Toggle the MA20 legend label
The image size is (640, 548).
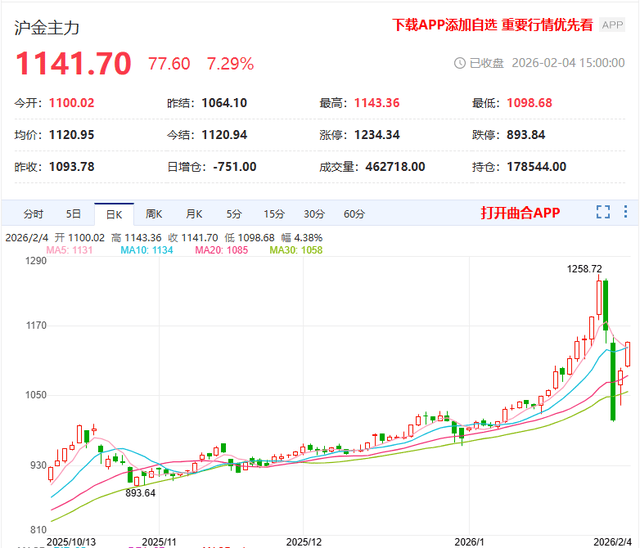click(217, 250)
